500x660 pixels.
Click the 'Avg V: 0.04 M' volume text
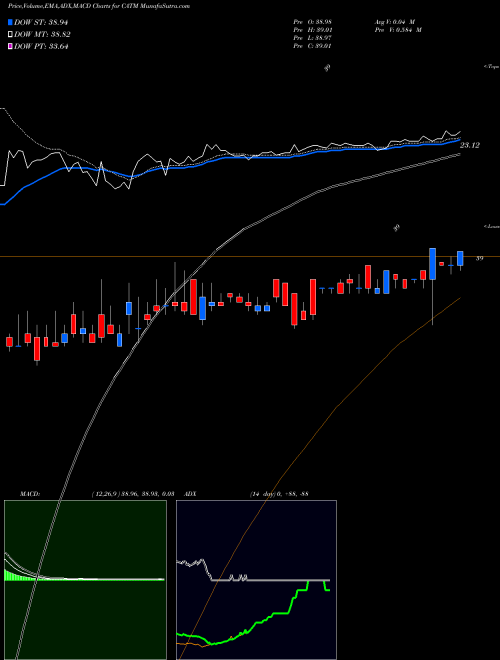(x=394, y=22)
